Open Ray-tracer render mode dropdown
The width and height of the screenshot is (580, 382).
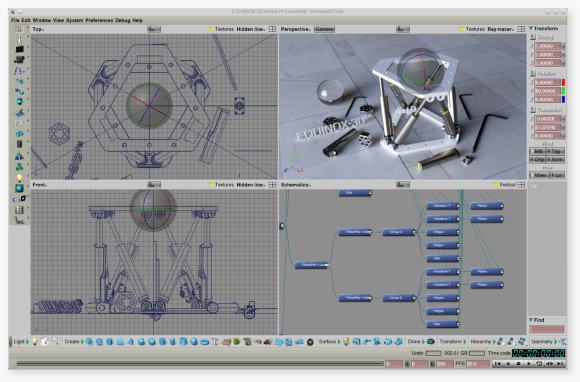coord(501,29)
